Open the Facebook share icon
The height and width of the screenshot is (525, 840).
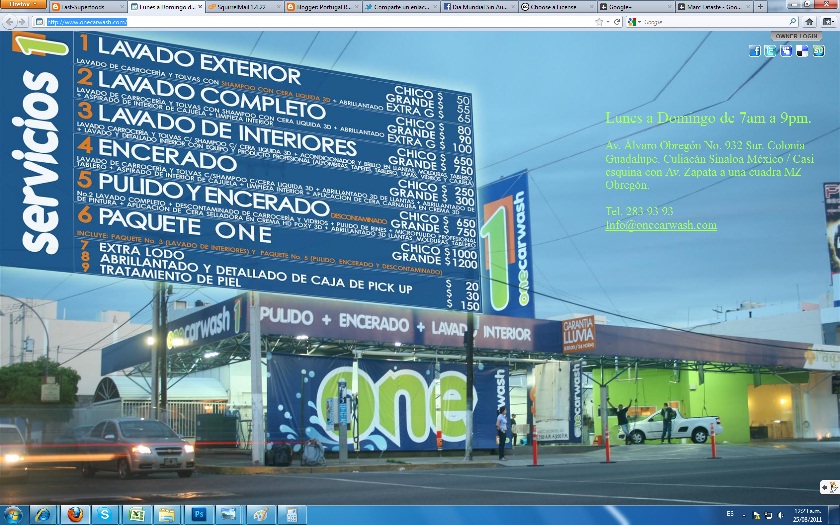(x=754, y=51)
